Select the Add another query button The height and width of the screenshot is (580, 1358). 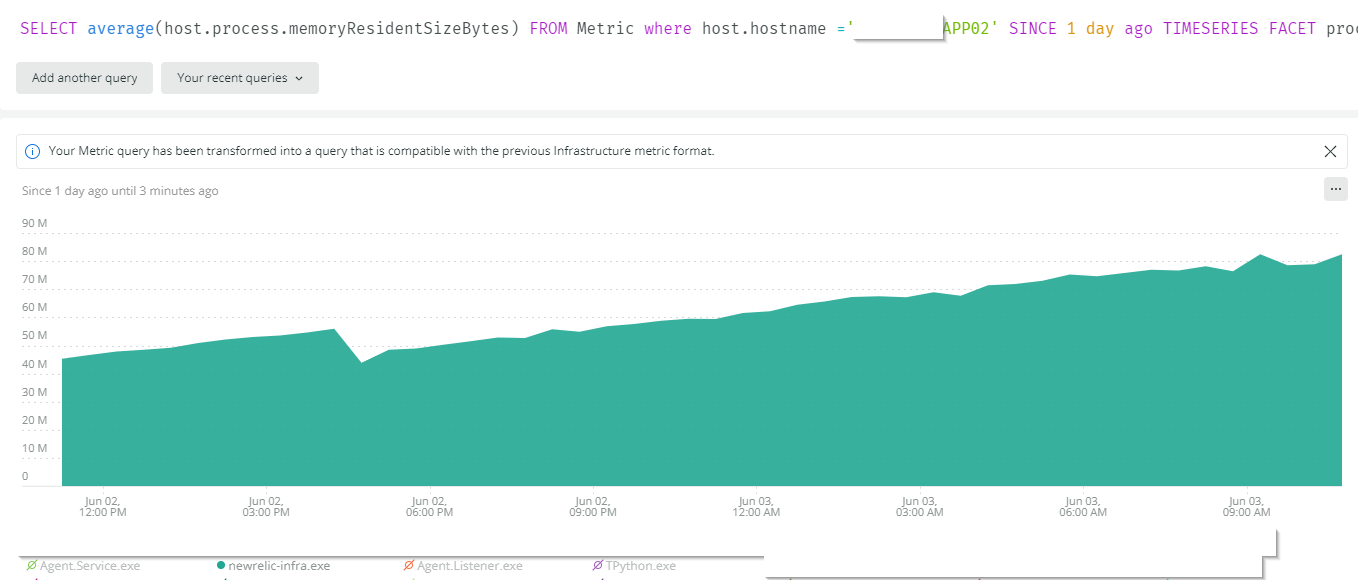(x=84, y=78)
